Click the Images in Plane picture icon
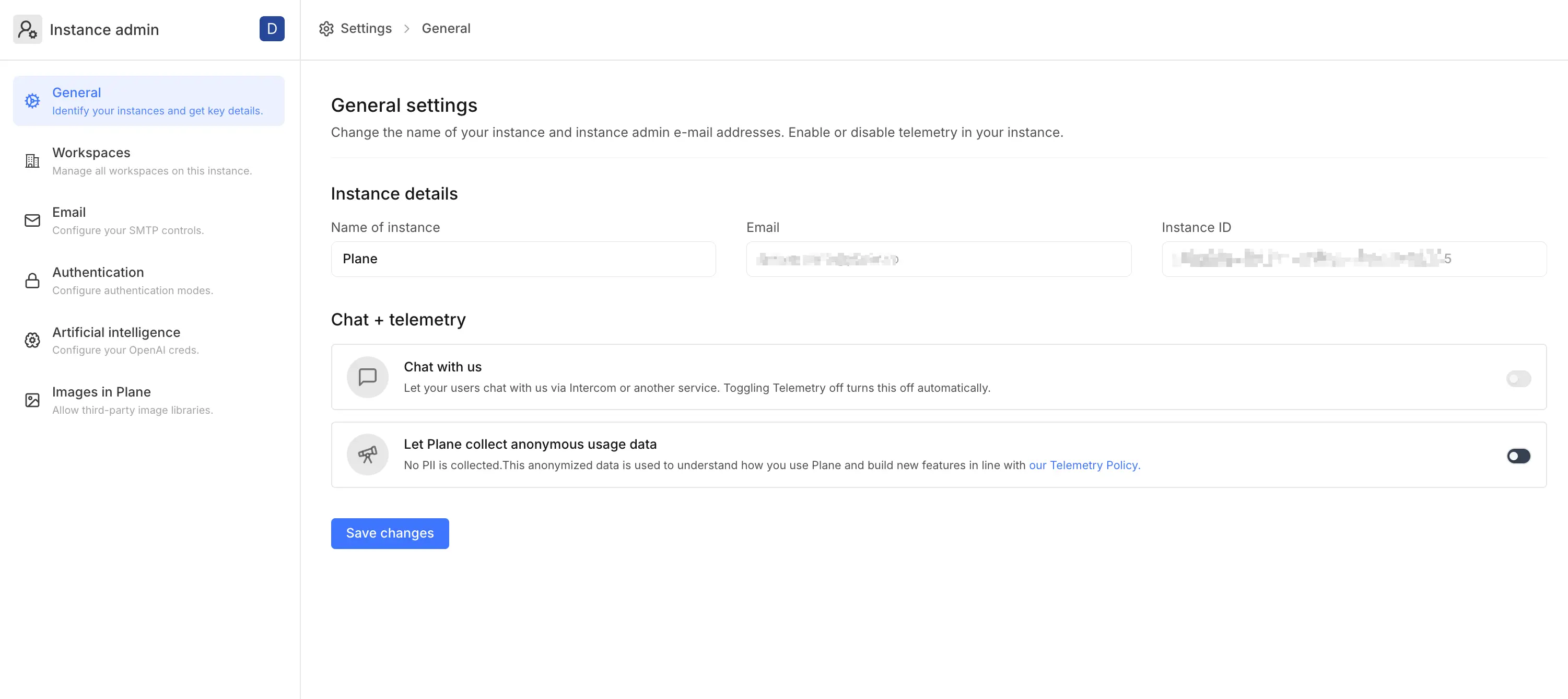The image size is (1568, 699). [x=32, y=400]
